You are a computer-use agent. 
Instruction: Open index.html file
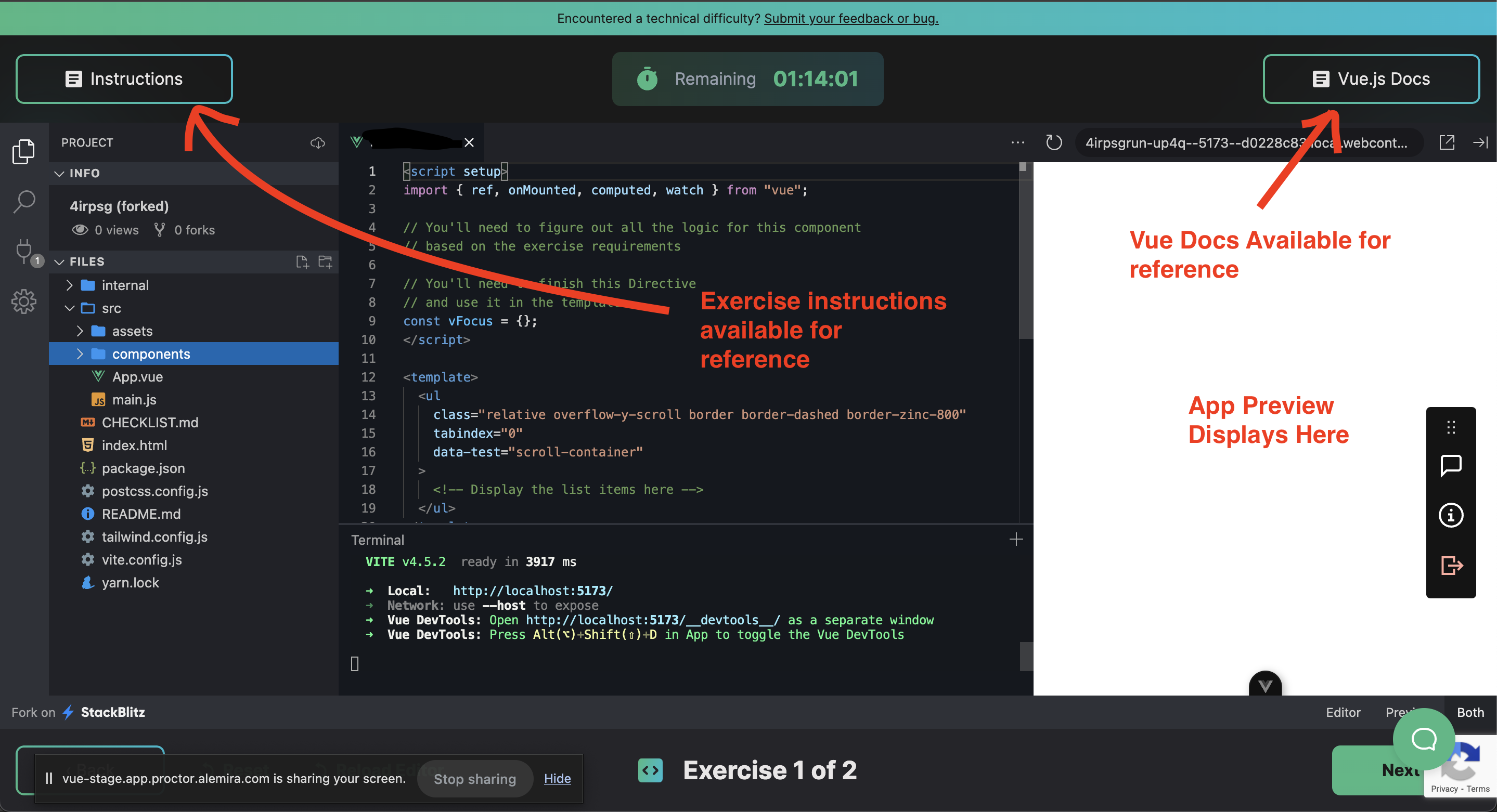click(x=134, y=446)
